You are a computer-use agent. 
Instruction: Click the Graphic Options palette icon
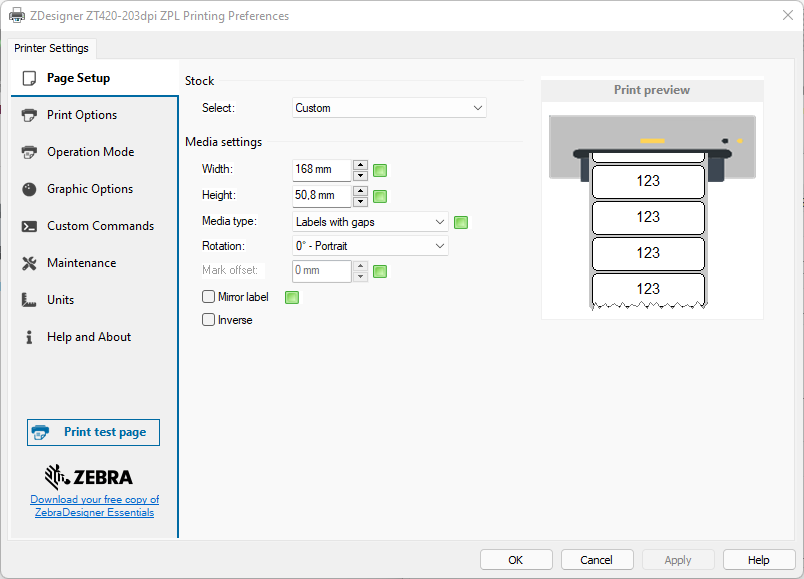[x=29, y=189]
